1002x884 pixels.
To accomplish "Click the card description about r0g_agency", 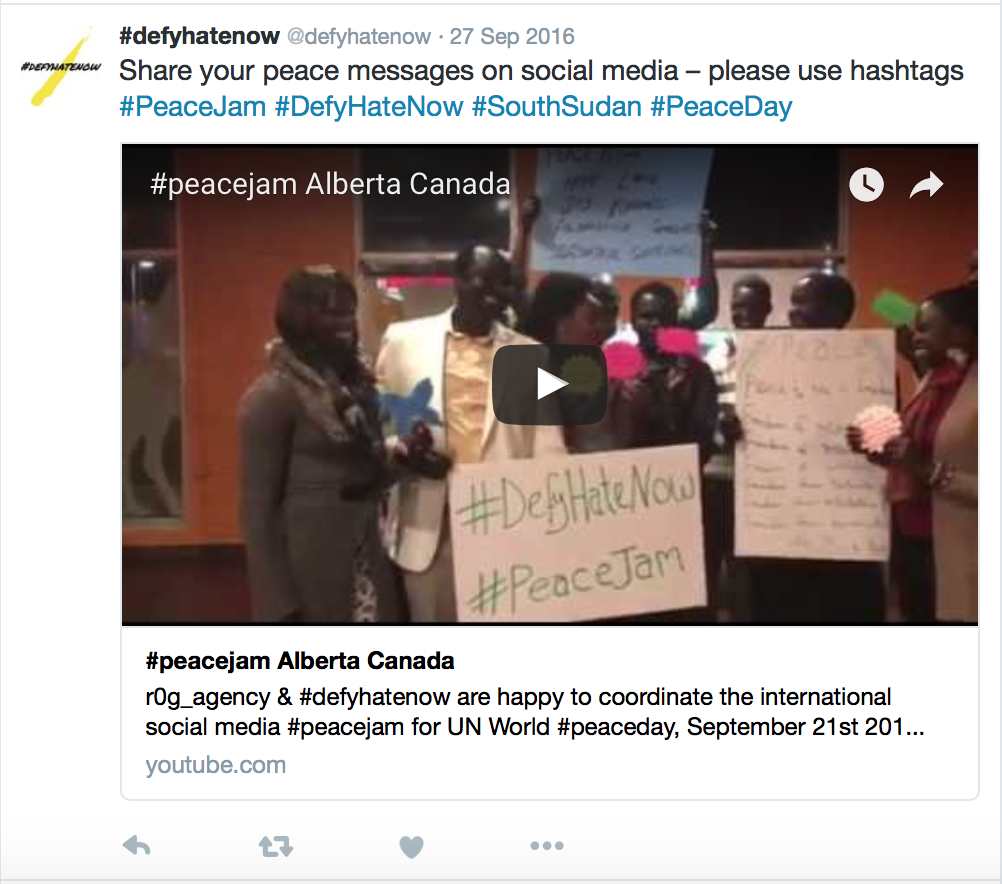I will (x=534, y=711).
